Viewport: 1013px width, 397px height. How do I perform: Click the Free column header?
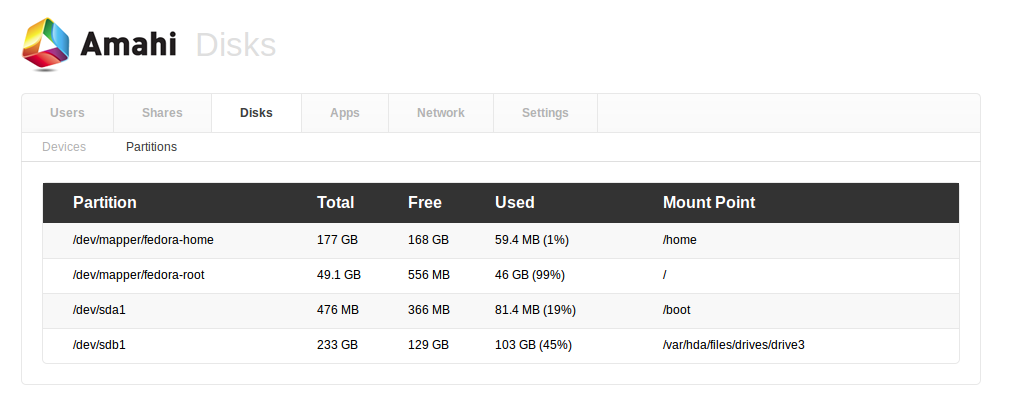[x=424, y=203]
